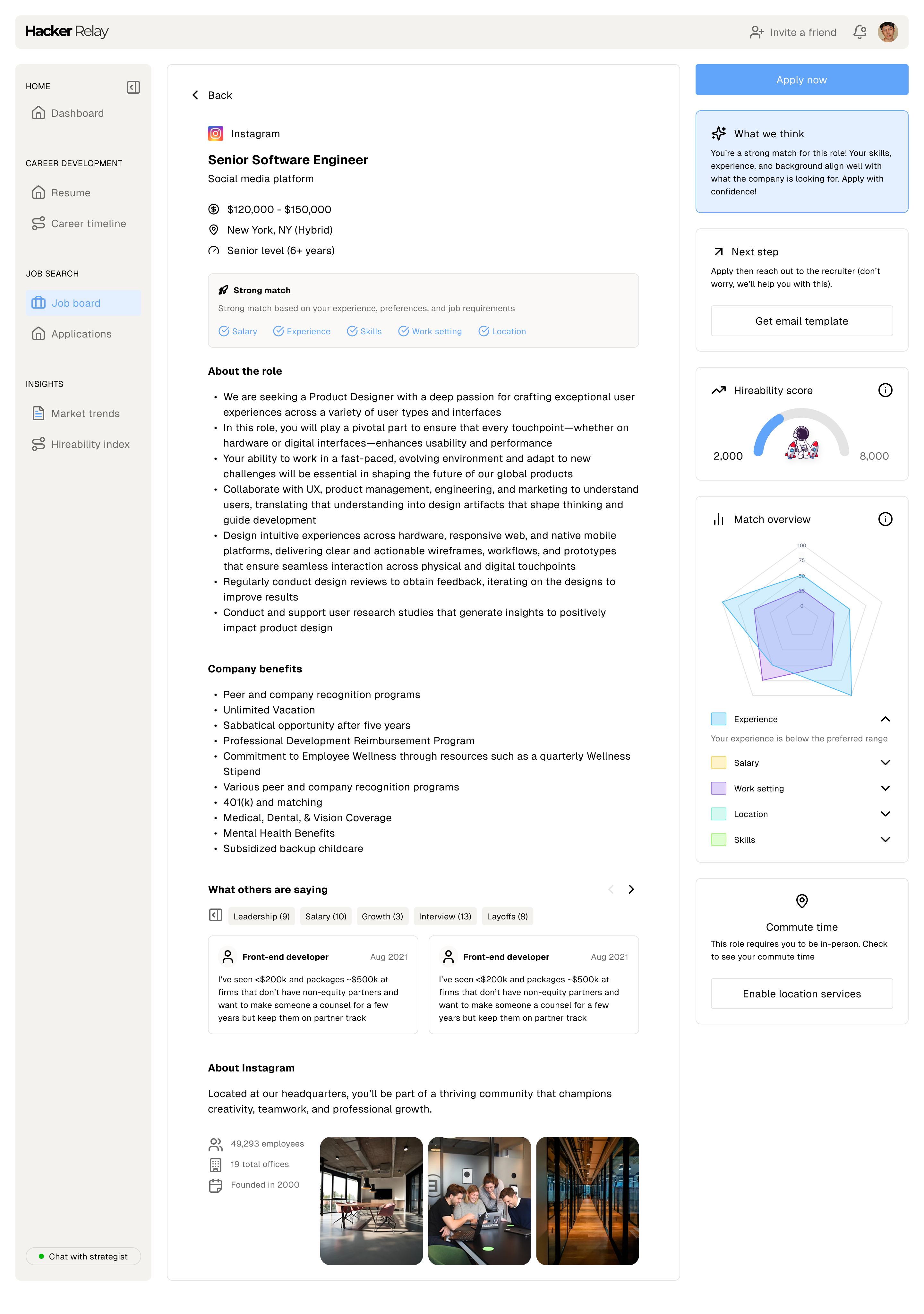Open the user profile avatar
This screenshot has height=1314, width=924.
pos(887,32)
